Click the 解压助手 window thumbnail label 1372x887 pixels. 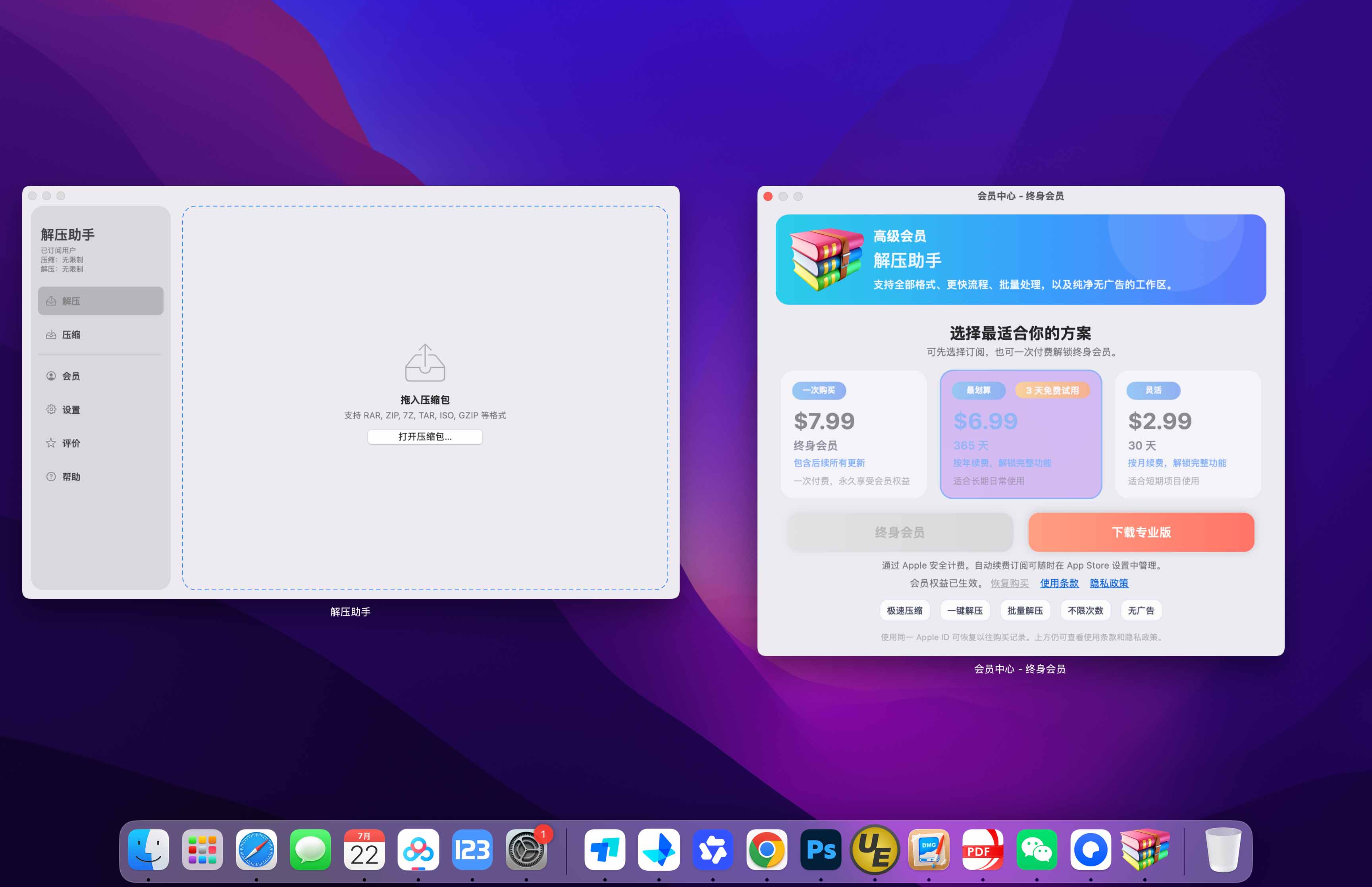(x=350, y=612)
